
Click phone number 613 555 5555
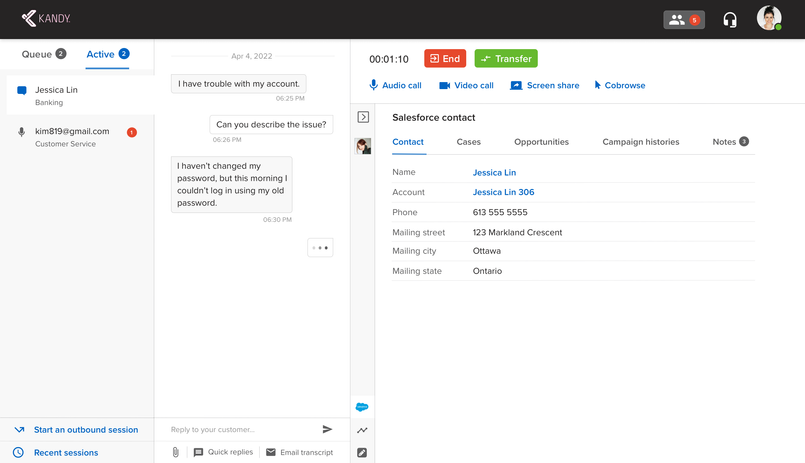500,212
